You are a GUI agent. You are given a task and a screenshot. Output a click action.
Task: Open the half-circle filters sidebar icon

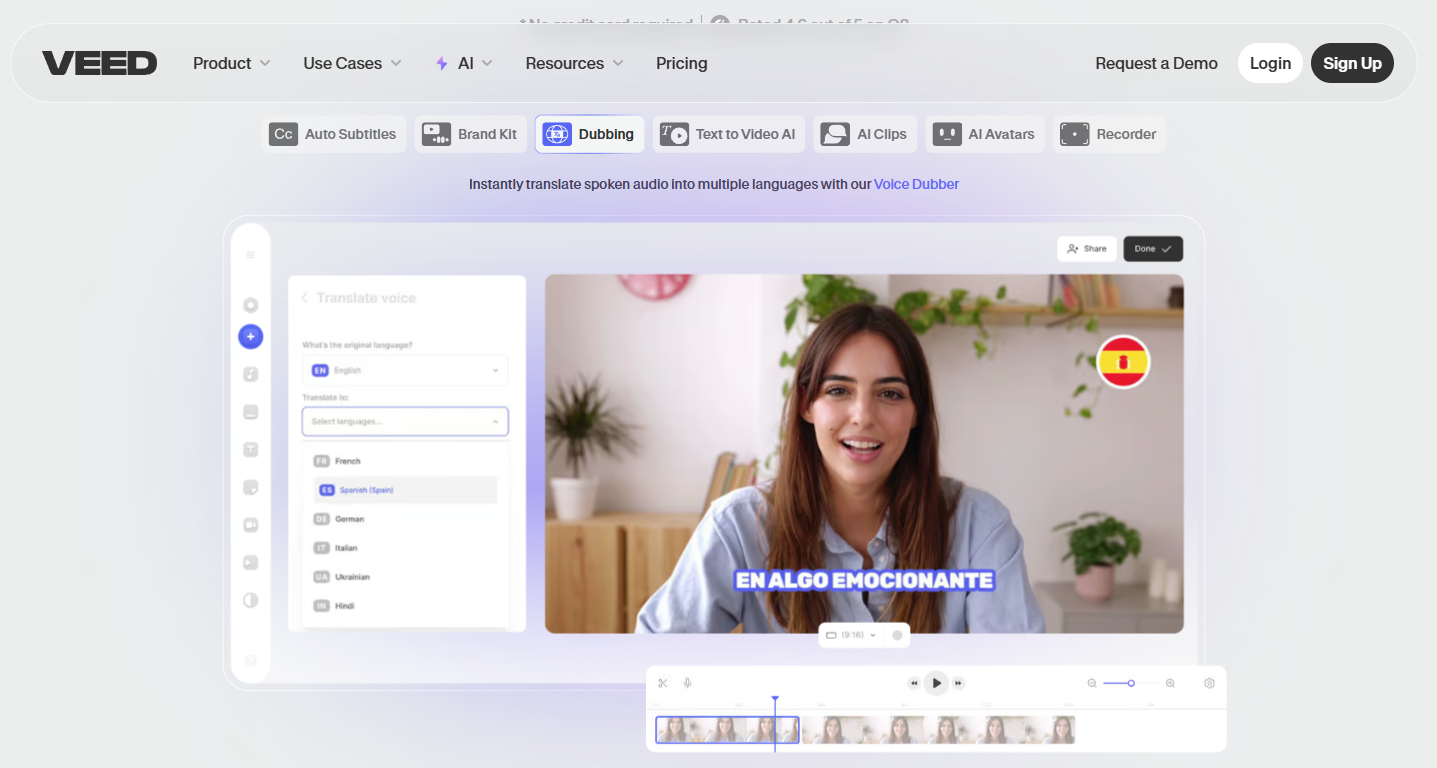tap(250, 600)
